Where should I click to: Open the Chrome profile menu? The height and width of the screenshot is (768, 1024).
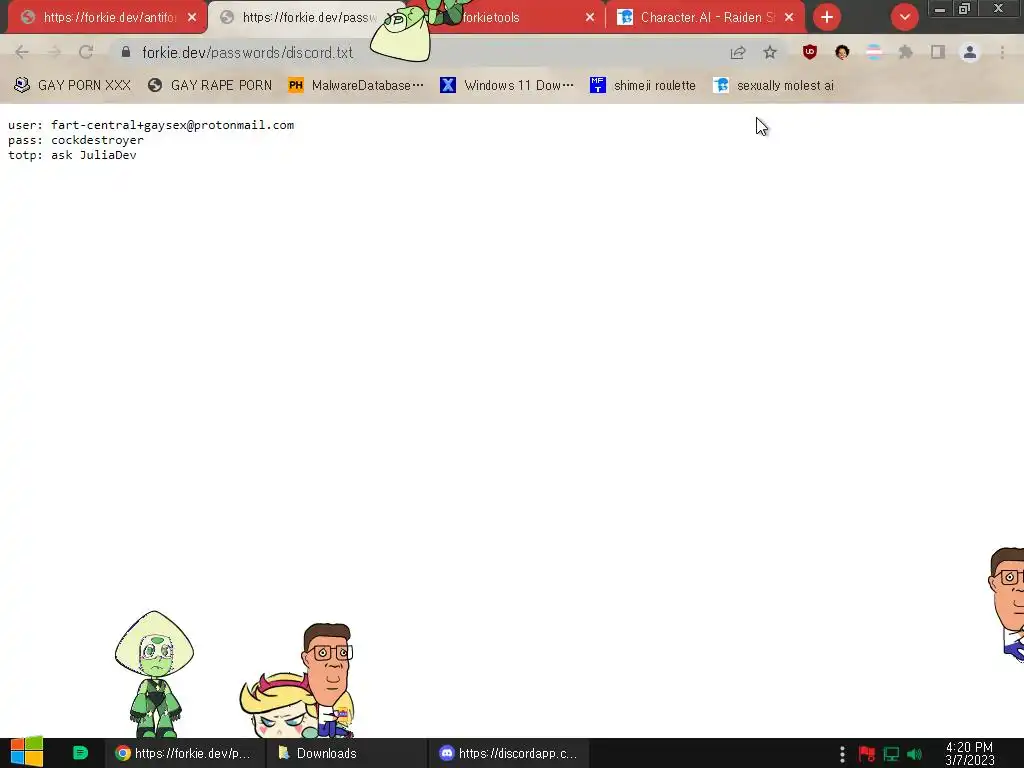coord(970,52)
